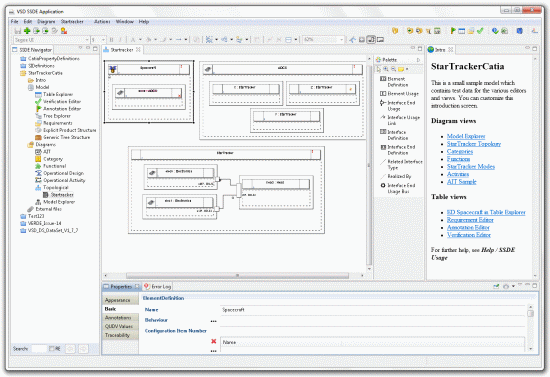Select the Properties tab
550x377 pixels.
click(x=121, y=287)
